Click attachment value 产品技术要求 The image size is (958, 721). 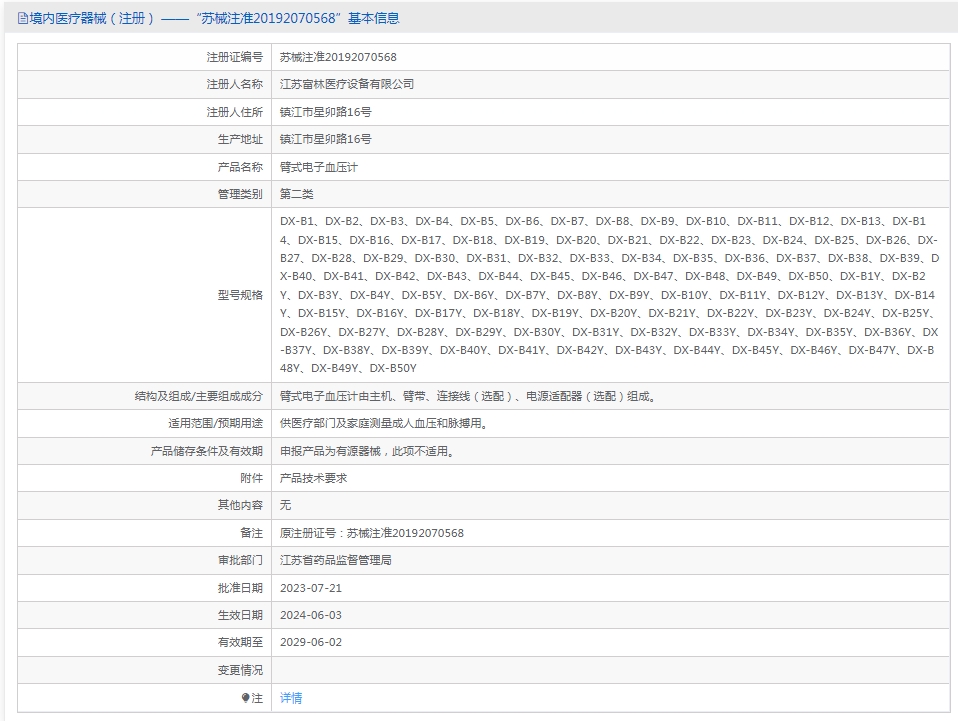pyautogui.click(x=313, y=478)
